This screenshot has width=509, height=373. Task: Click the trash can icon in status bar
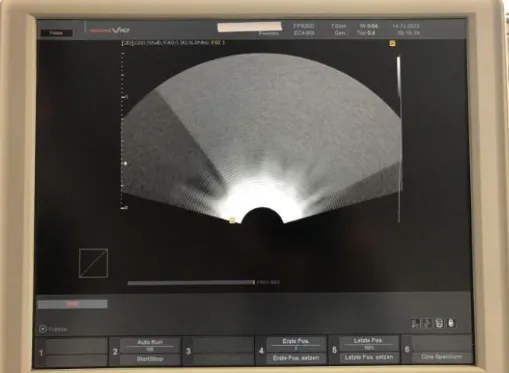tap(439, 323)
